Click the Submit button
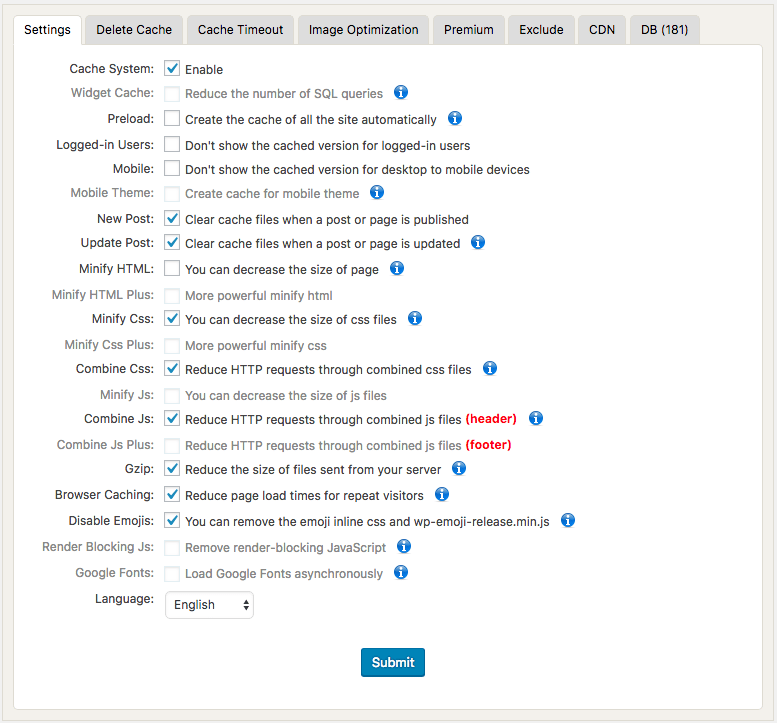 click(392, 662)
